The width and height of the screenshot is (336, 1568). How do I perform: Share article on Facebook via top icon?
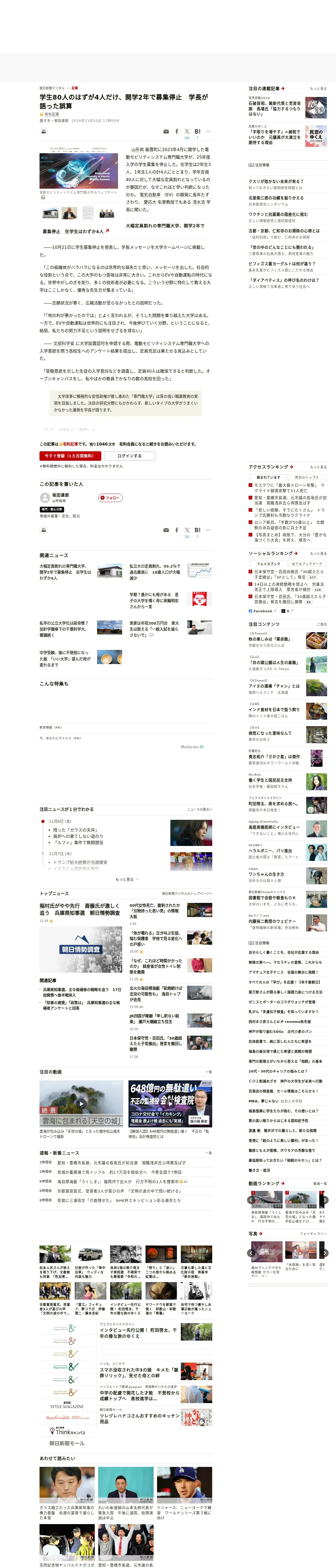point(177,131)
